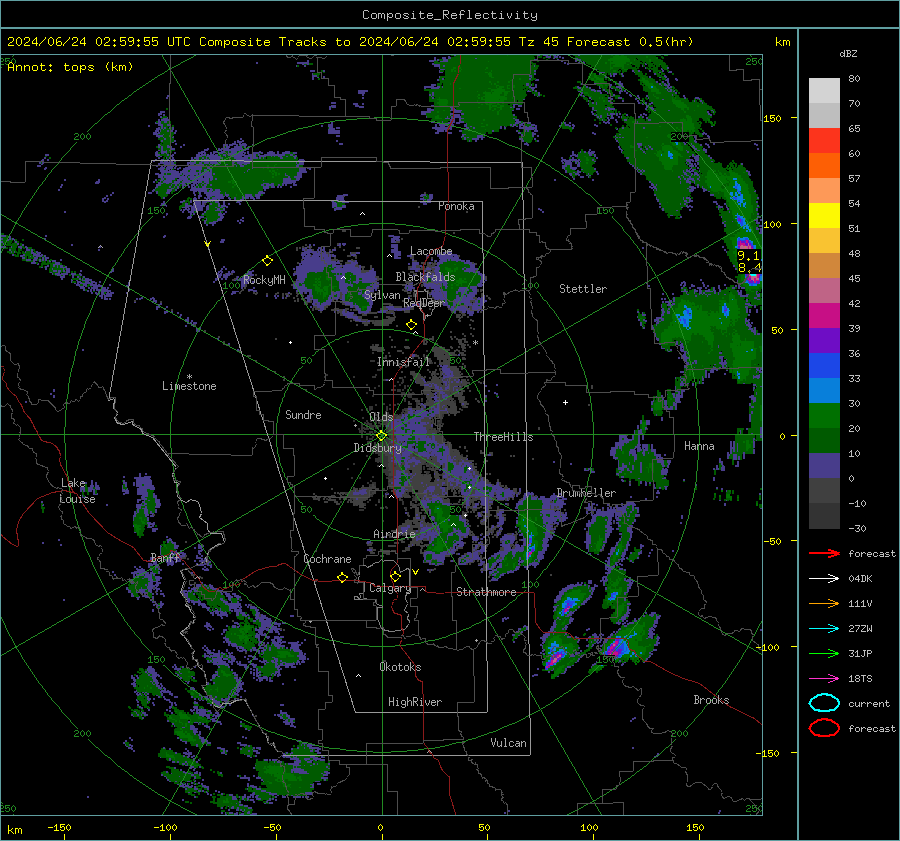
Task: Click the Calgary city label
Action: [x=390, y=588]
